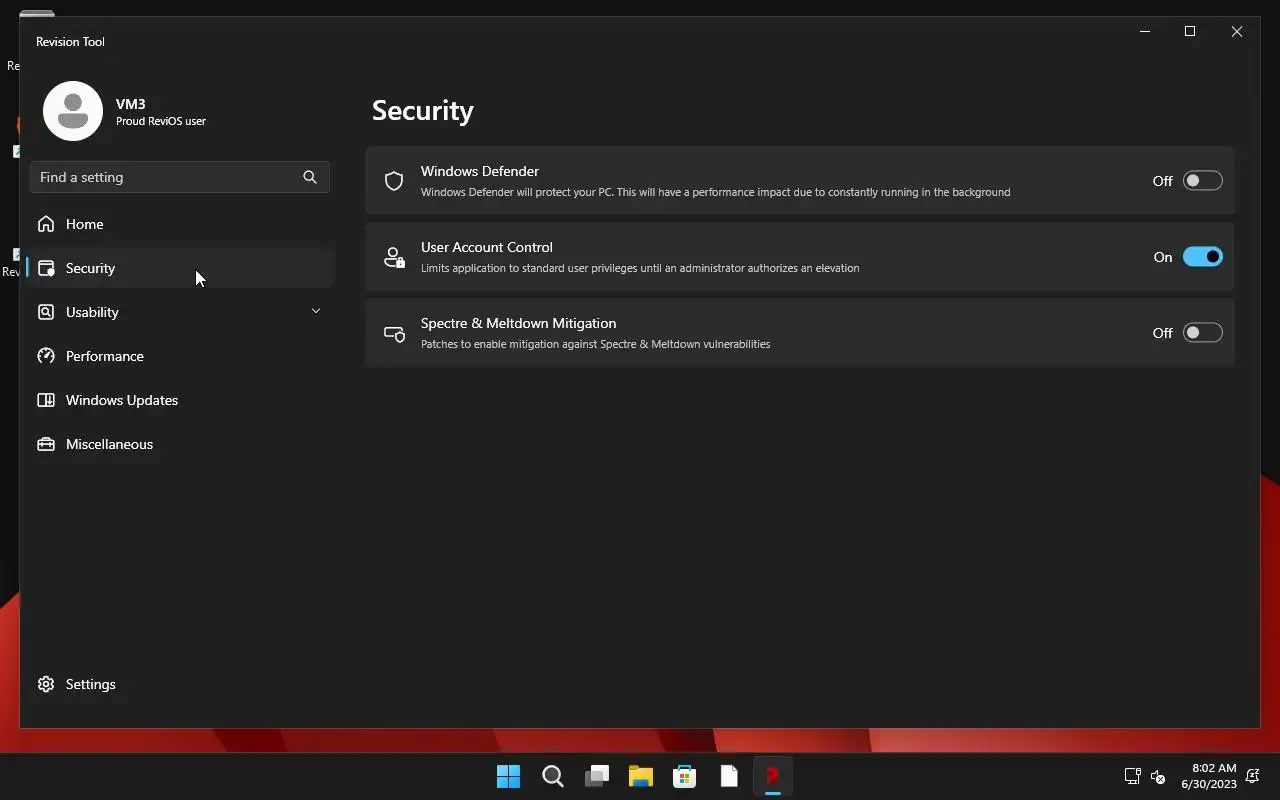Open the Performance page
The image size is (1280, 800).
pos(180,356)
